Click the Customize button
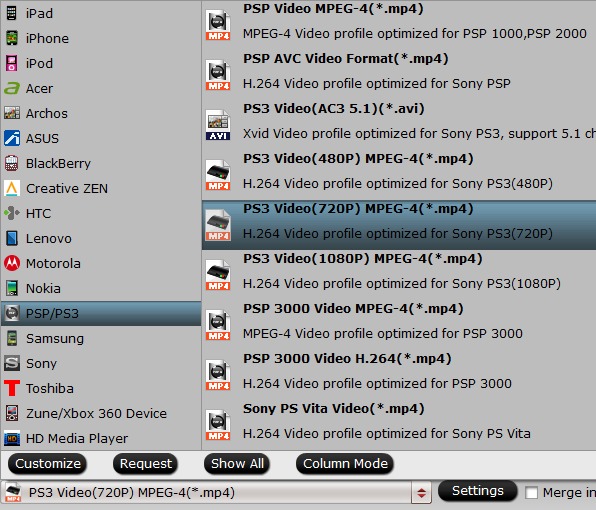Viewport: 596px width, 510px height. click(x=48, y=464)
